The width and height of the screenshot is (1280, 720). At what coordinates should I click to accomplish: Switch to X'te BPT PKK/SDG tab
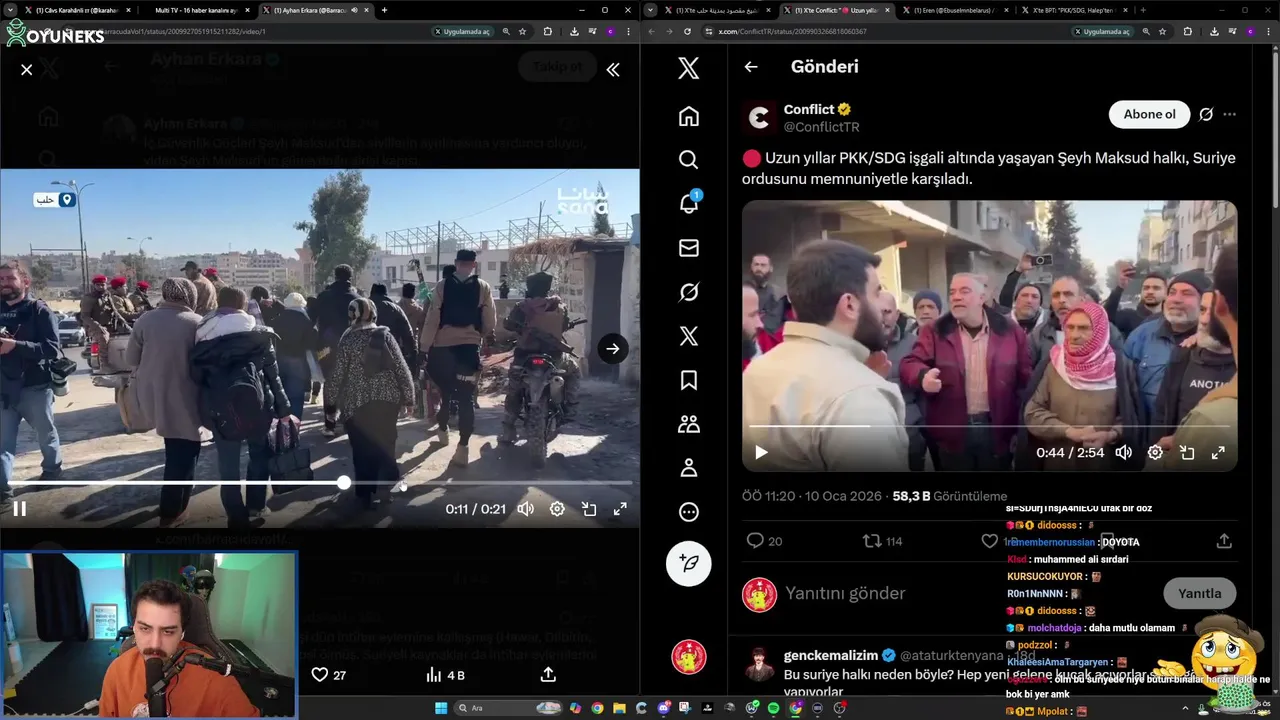pyautogui.click(x=1074, y=10)
